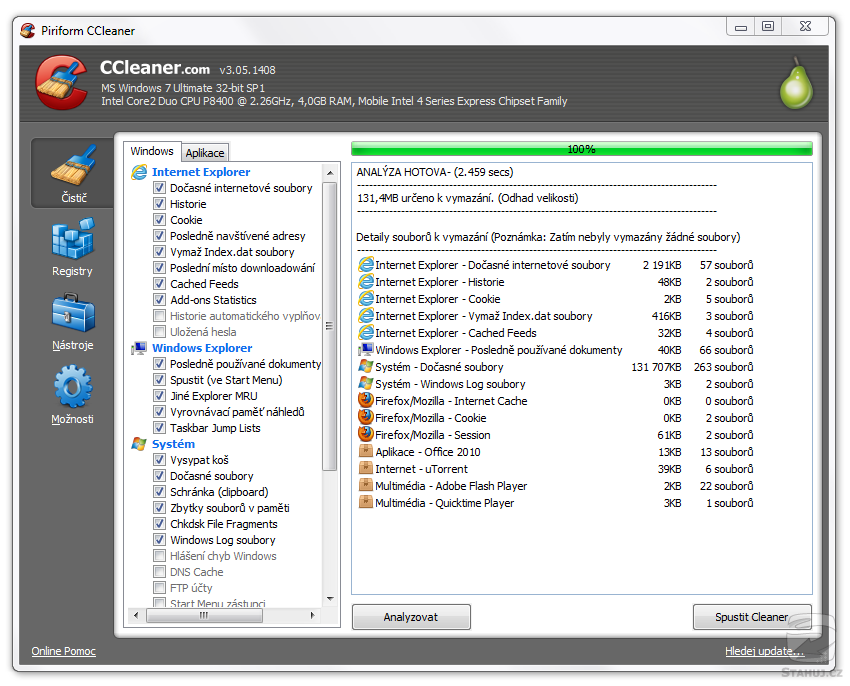Uncheck the IE Historie checkbox

(x=159, y=204)
